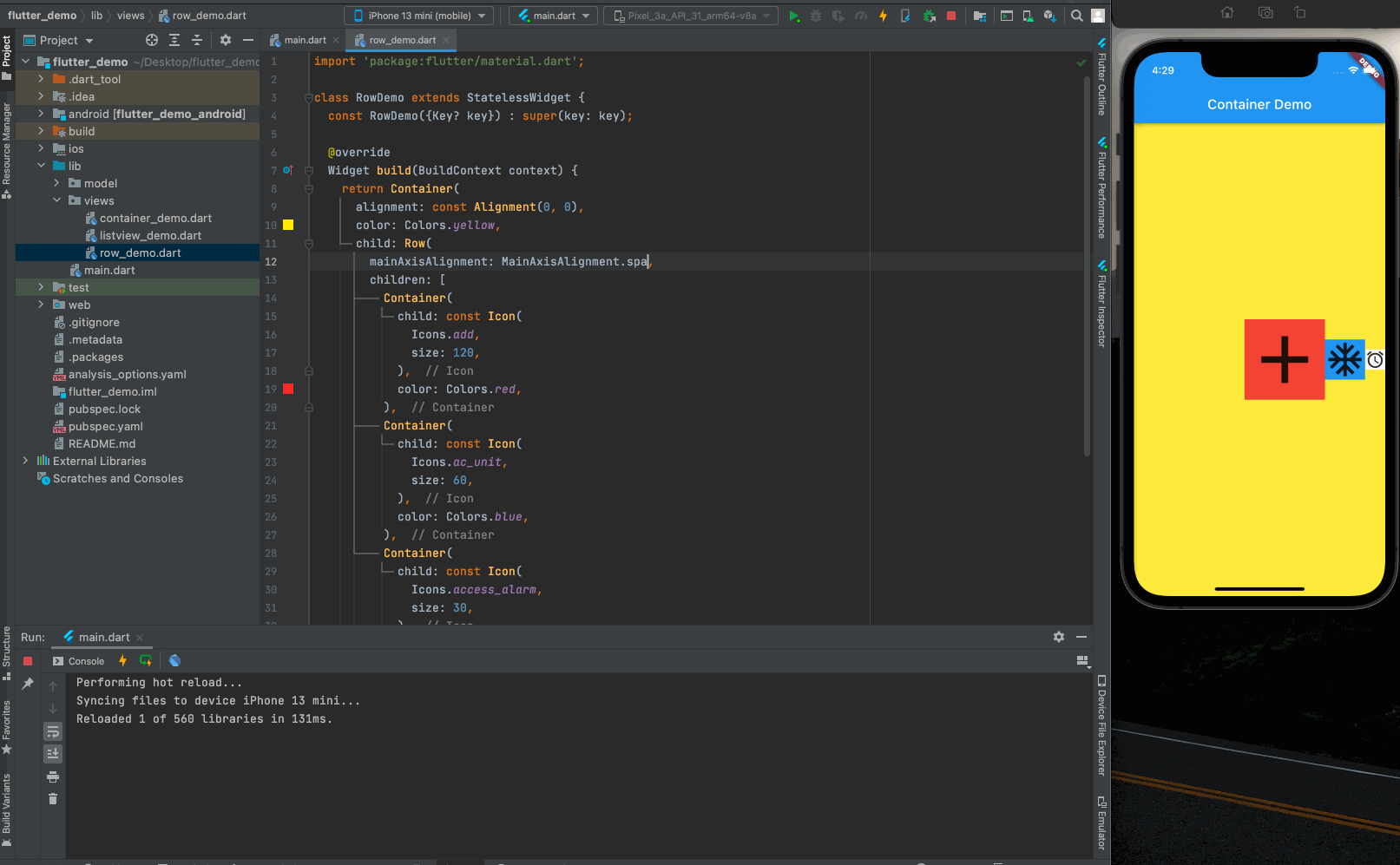Rotate the simulator device
The width and height of the screenshot is (1400, 865).
point(1299,12)
